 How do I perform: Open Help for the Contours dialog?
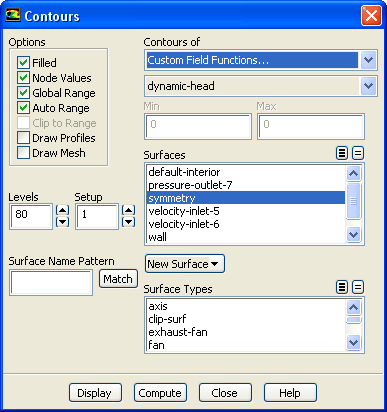tap(290, 393)
